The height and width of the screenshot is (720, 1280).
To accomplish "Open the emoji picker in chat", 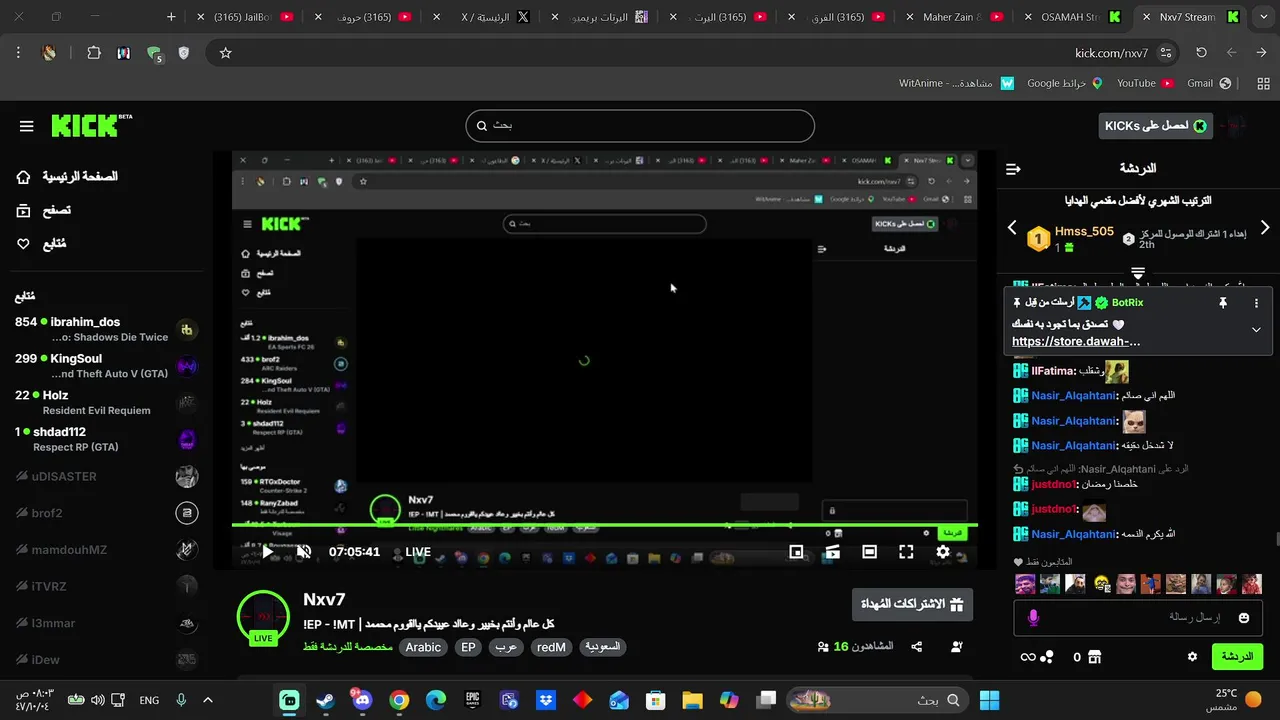I will tap(1244, 618).
